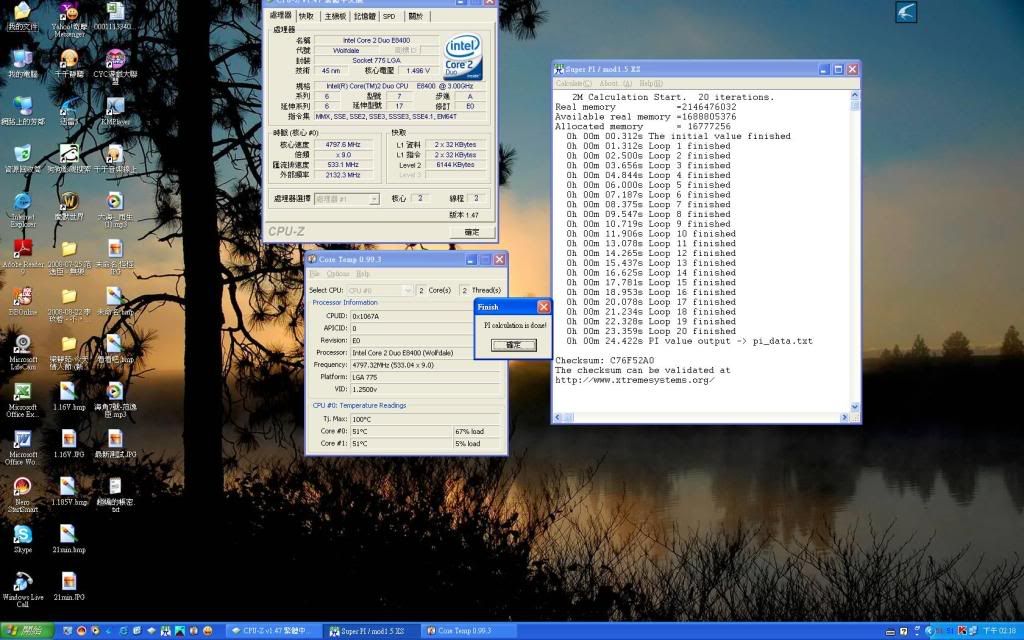Open the 21min.JPG desktop file

tap(69, 584)
